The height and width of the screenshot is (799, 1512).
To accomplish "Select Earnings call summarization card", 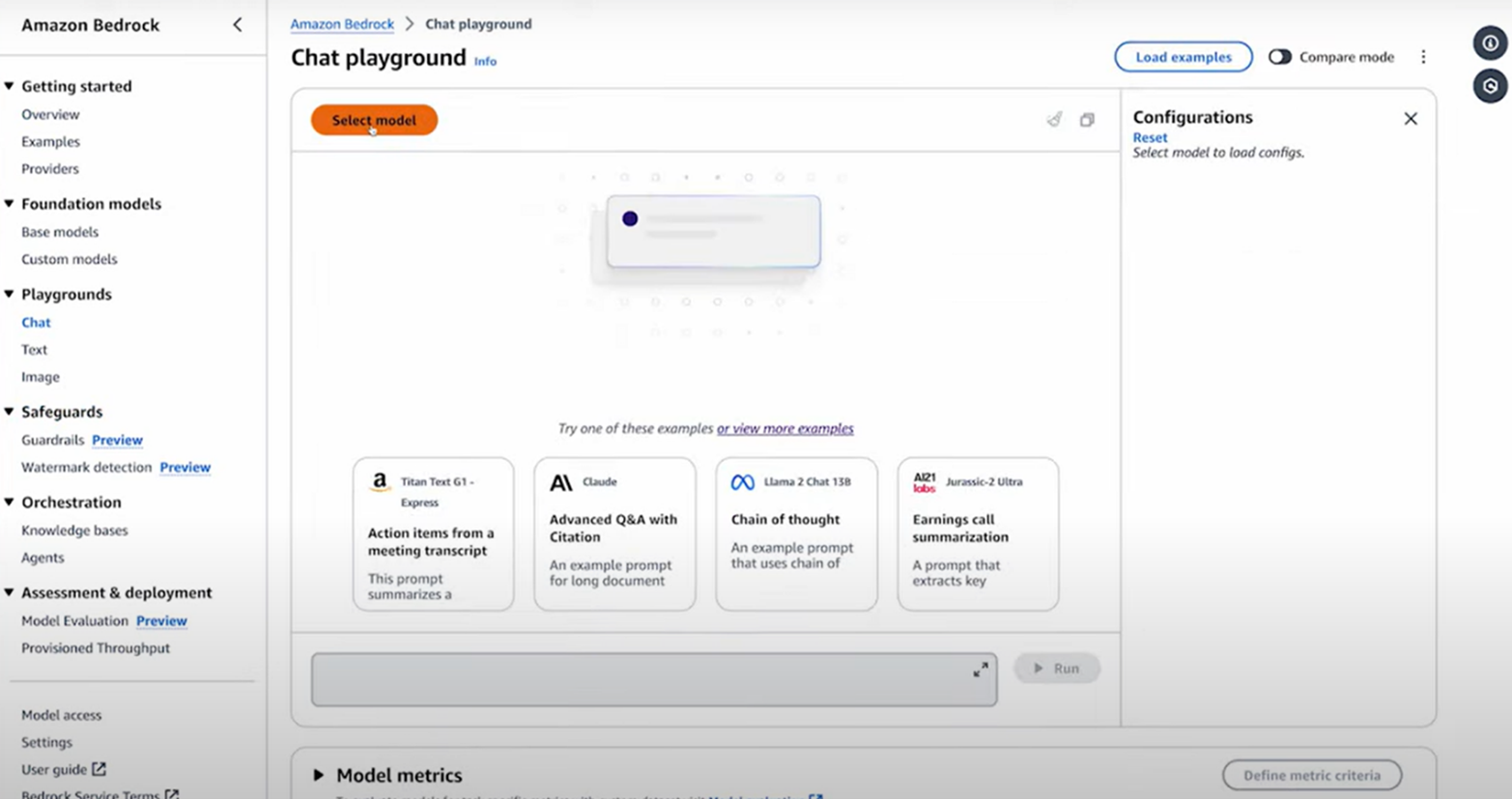I will click(x=978, y=534).
